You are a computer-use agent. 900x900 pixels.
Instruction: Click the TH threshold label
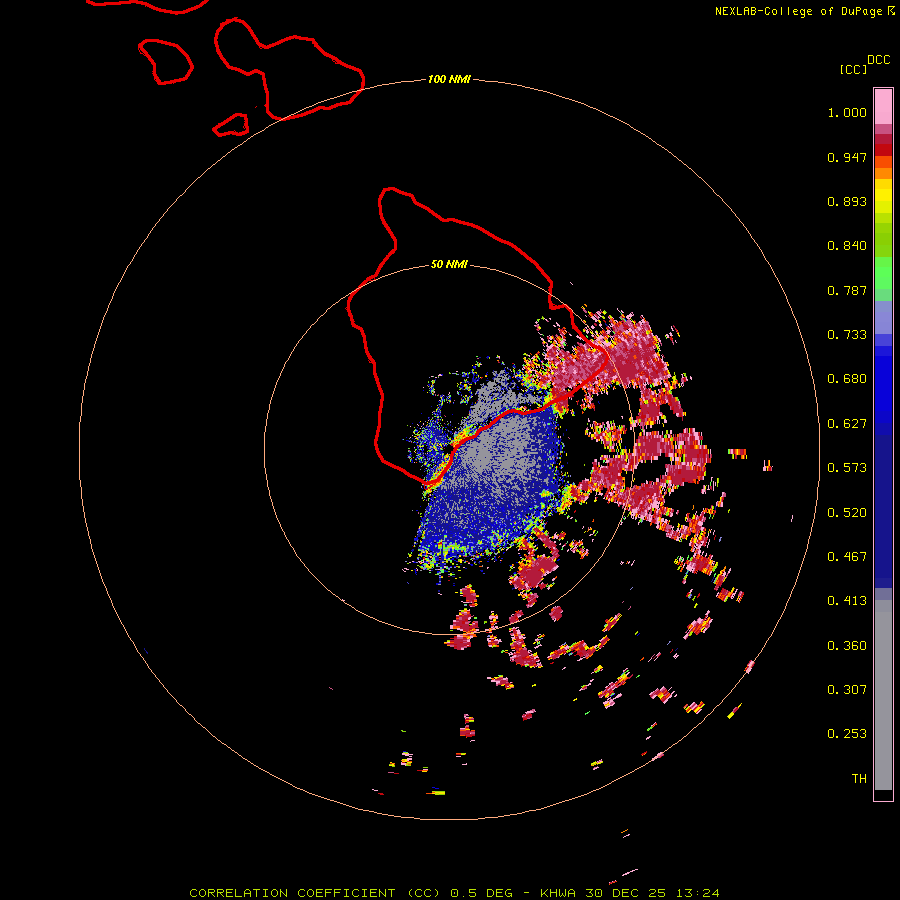(x=859, y=779)
